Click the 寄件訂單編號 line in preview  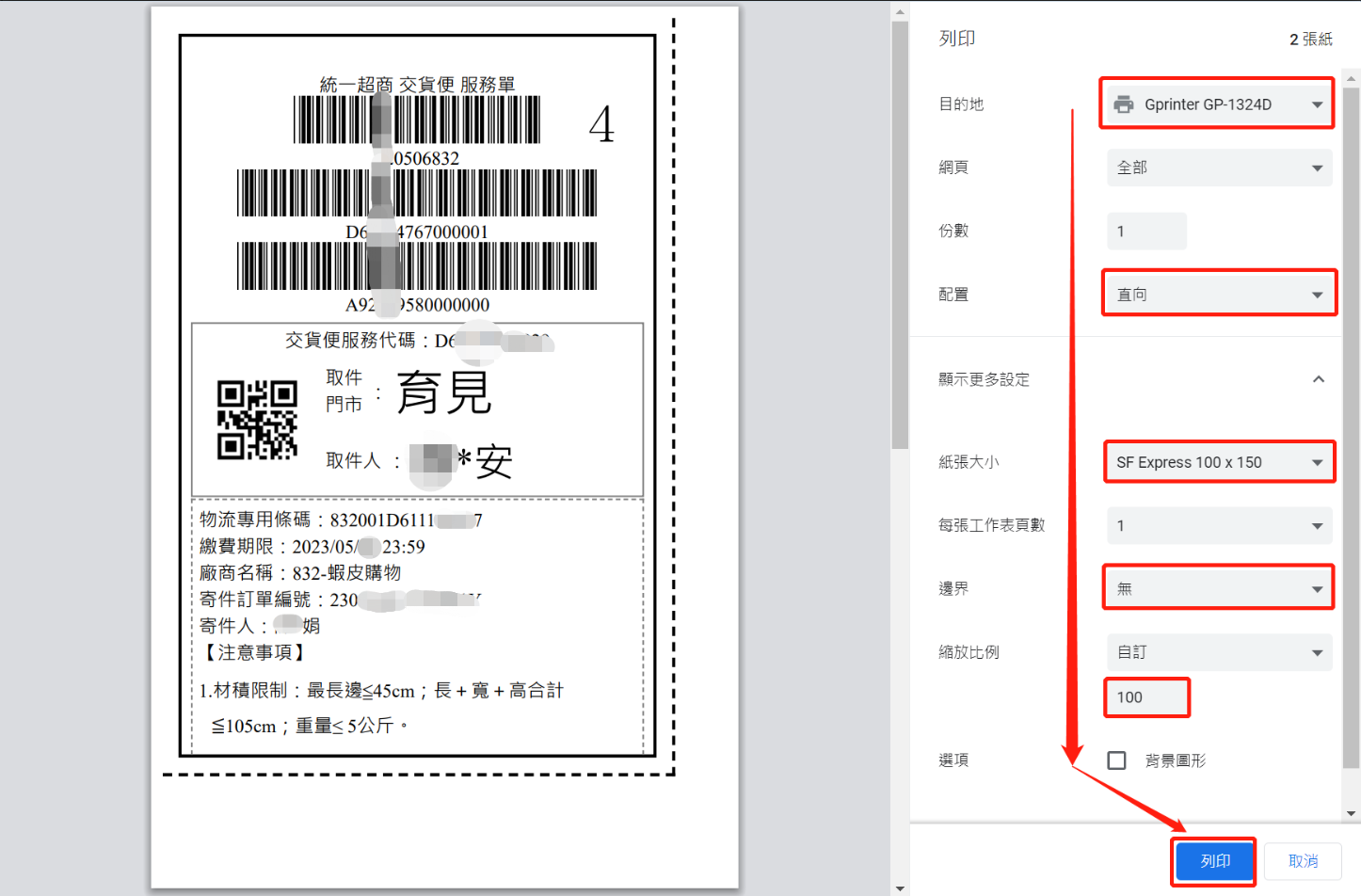click(340, 599)
